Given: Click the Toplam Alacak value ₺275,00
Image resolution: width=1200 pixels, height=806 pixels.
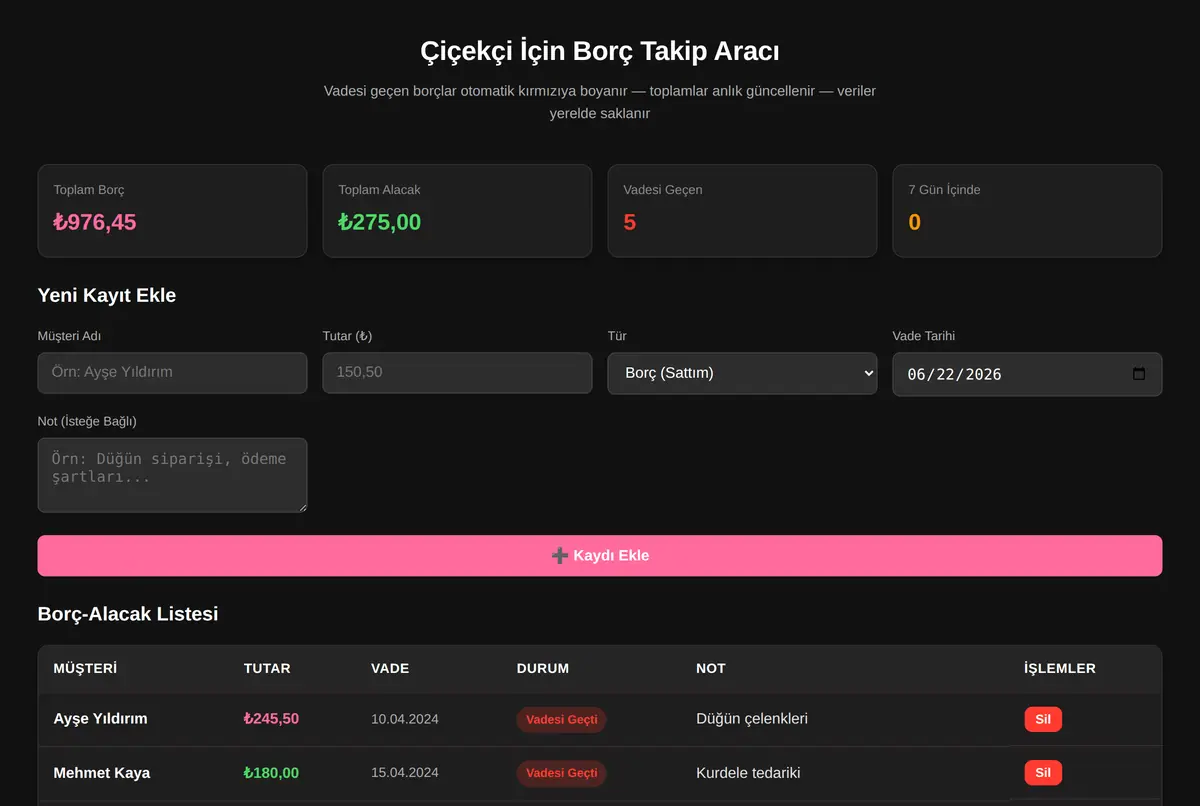Looking at the screenshot, I should (x=380, y=222).
